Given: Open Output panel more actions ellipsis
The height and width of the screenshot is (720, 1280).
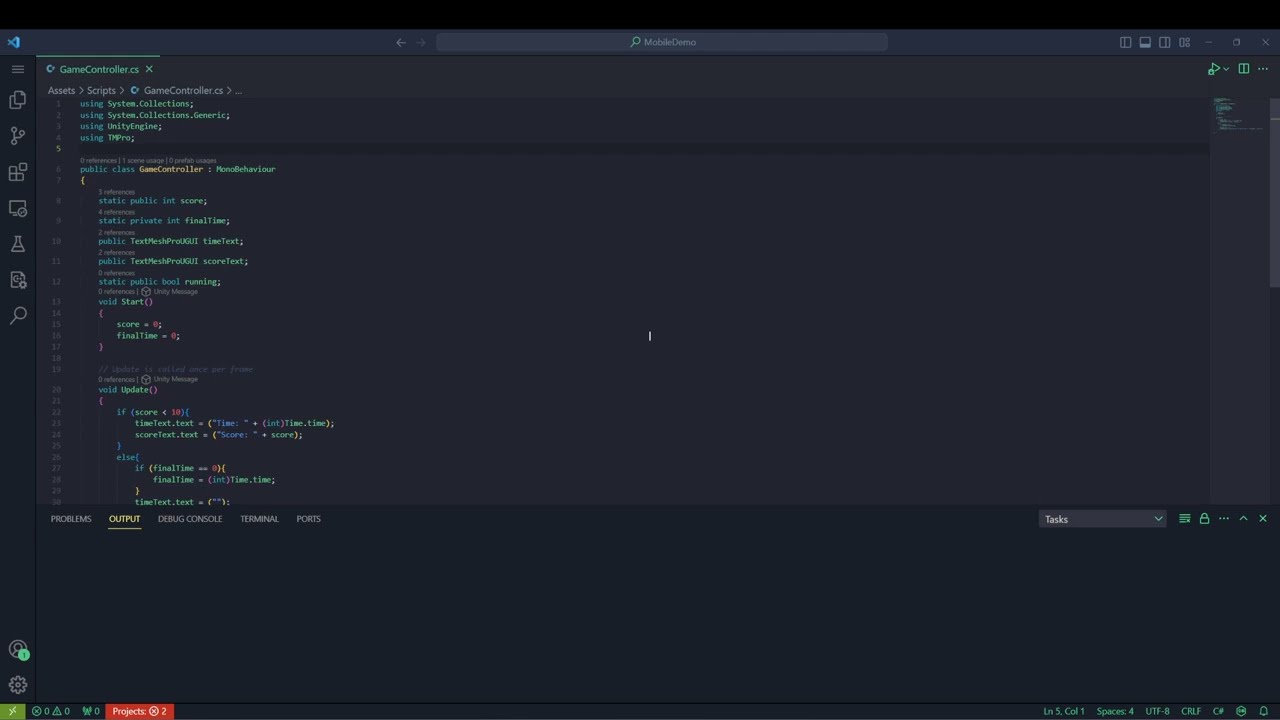Looking at the screenshot, I should click(x=1224, y=519).
